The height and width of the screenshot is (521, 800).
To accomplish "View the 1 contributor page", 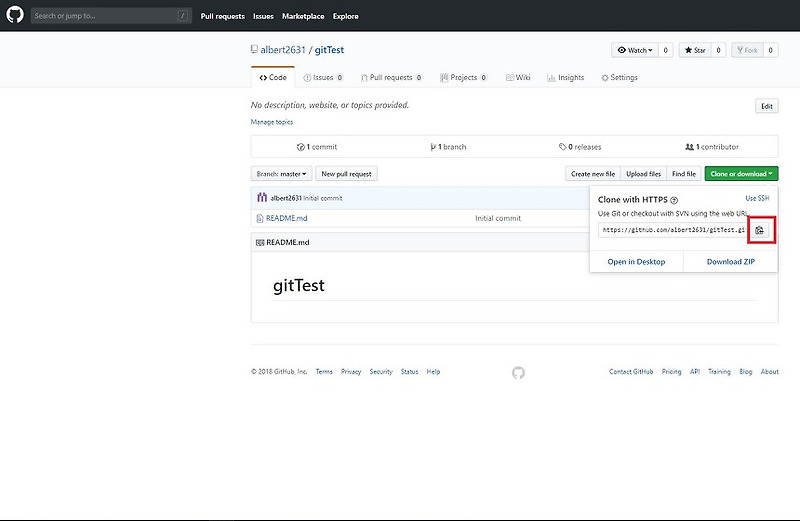I will pos(712,147).
